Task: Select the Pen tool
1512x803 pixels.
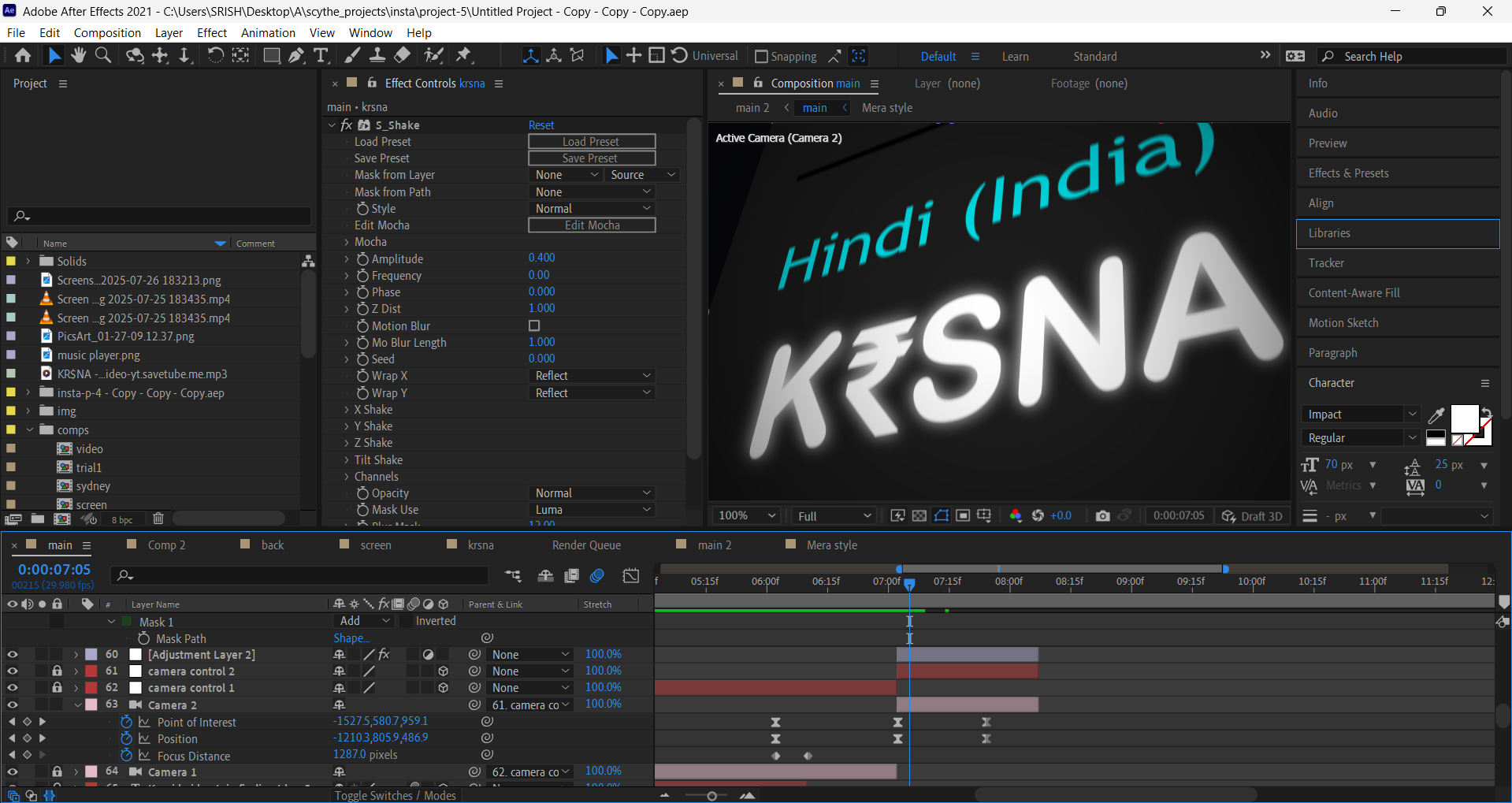Action: (296, 55)
